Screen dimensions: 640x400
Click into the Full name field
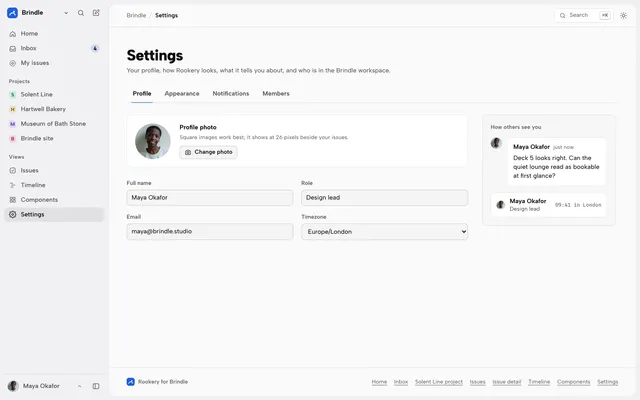pos(210,198)
